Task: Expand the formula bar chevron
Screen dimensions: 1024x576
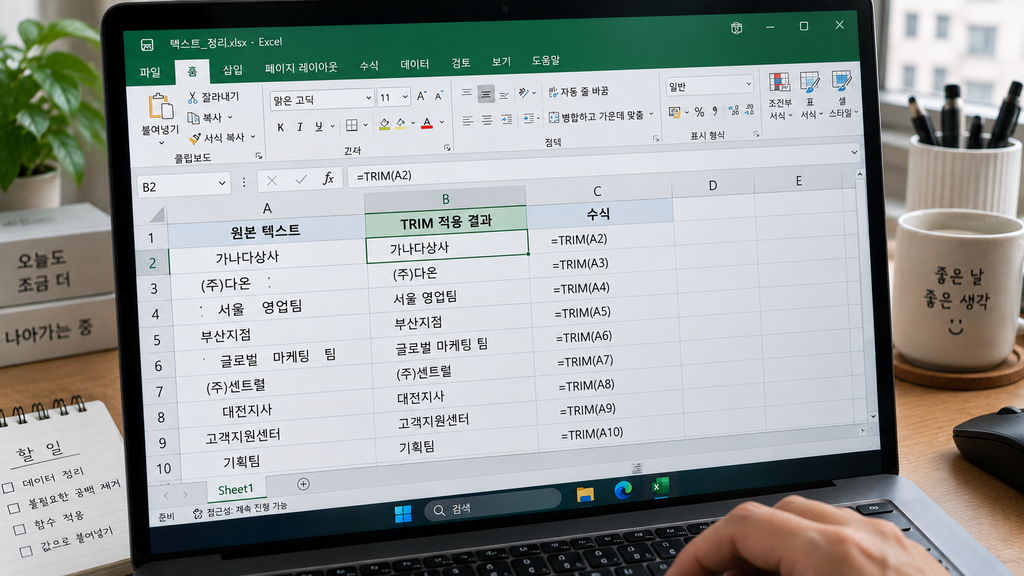Action: coord(854,152)
